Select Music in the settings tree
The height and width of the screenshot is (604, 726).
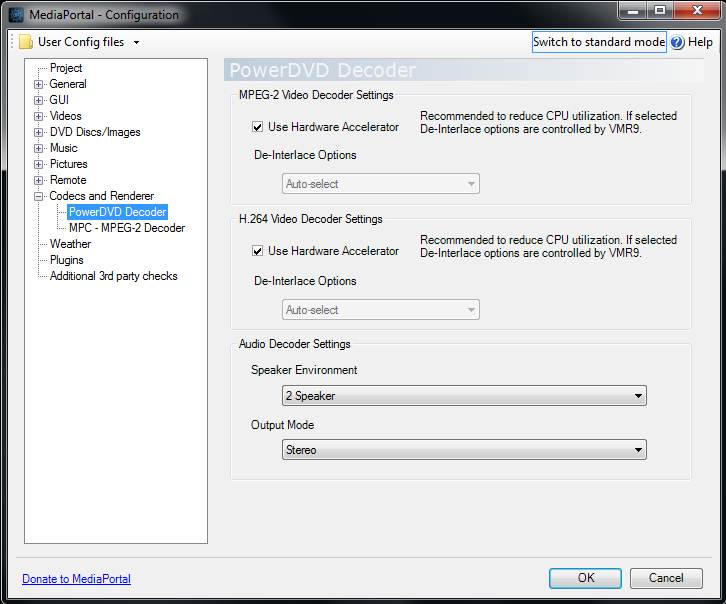click(63, 148)
